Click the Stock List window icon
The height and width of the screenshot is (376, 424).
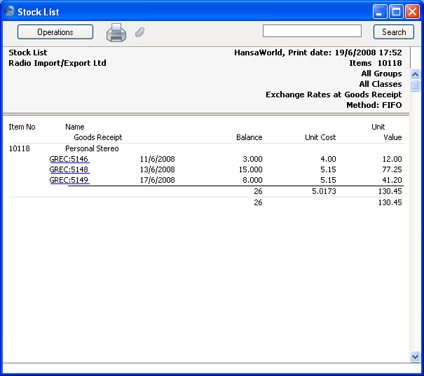tap(10, 11)
